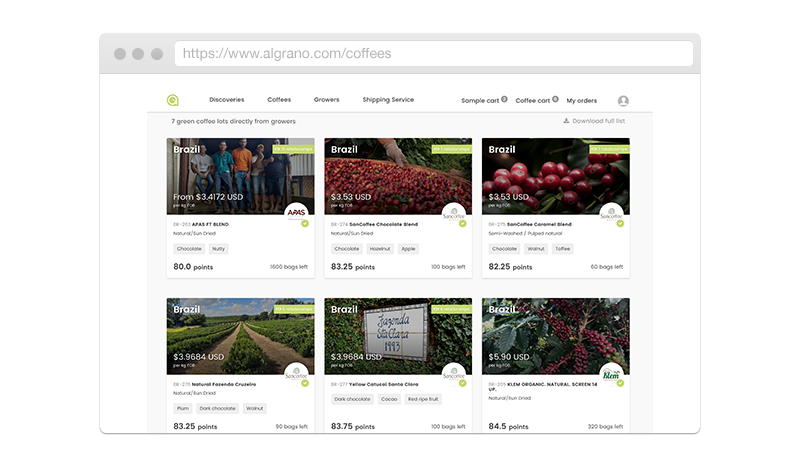Click the '80.0 points' score
The image size is (800, 470).
[x=193, y=266]
